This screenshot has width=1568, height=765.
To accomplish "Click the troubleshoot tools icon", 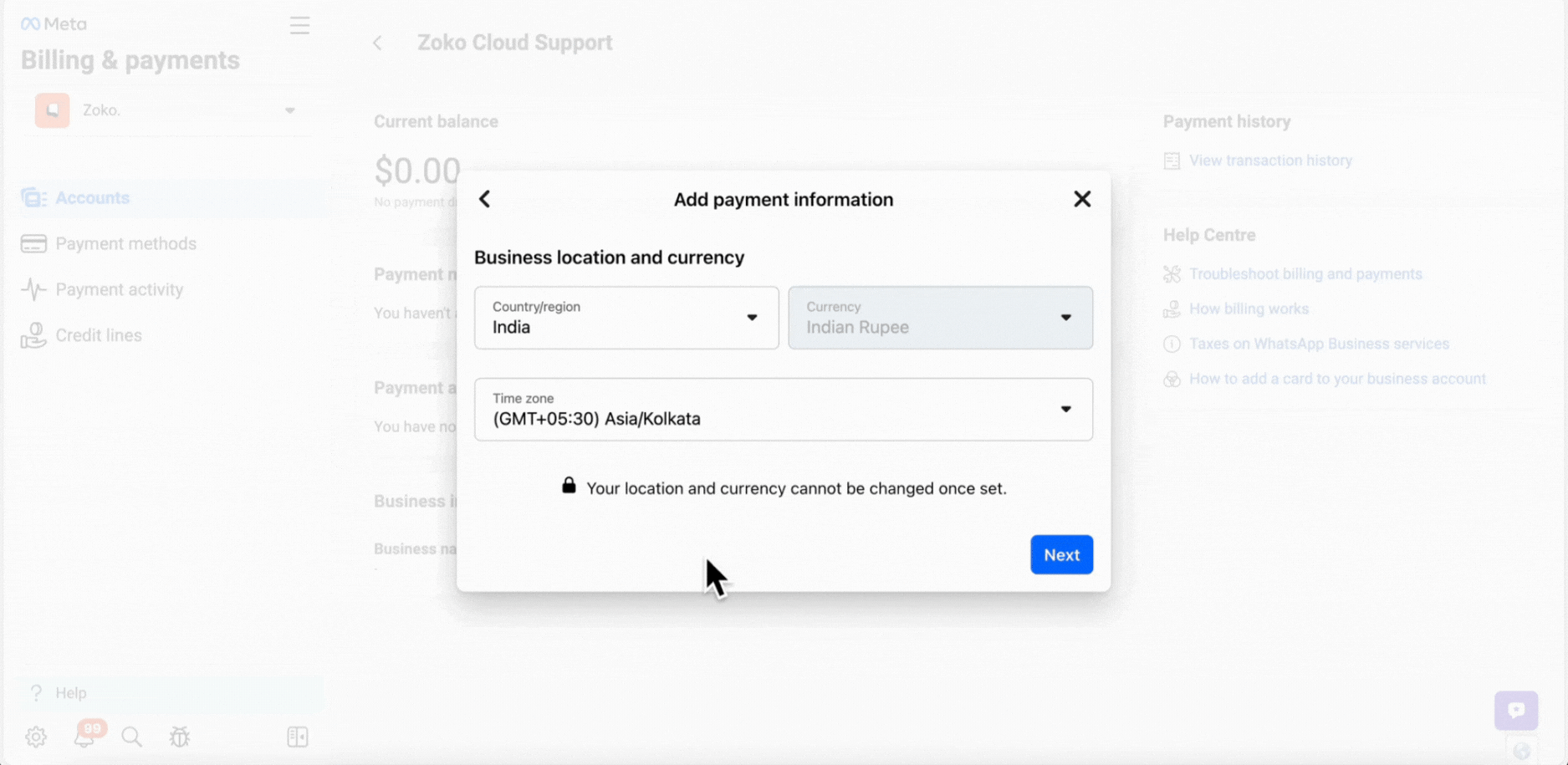I will pyautogui.click(x=1172, y=273).
